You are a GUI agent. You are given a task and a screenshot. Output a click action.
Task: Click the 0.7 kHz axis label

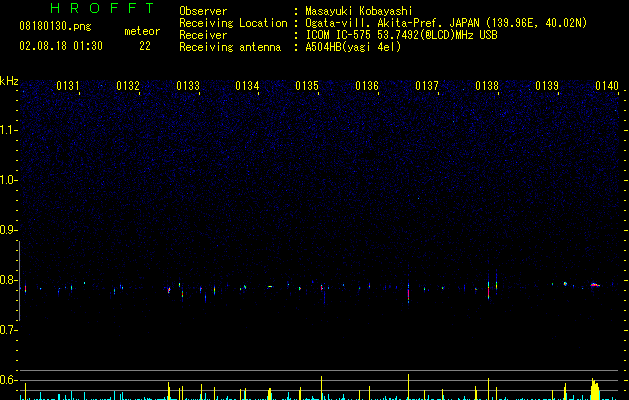[8, 330]
